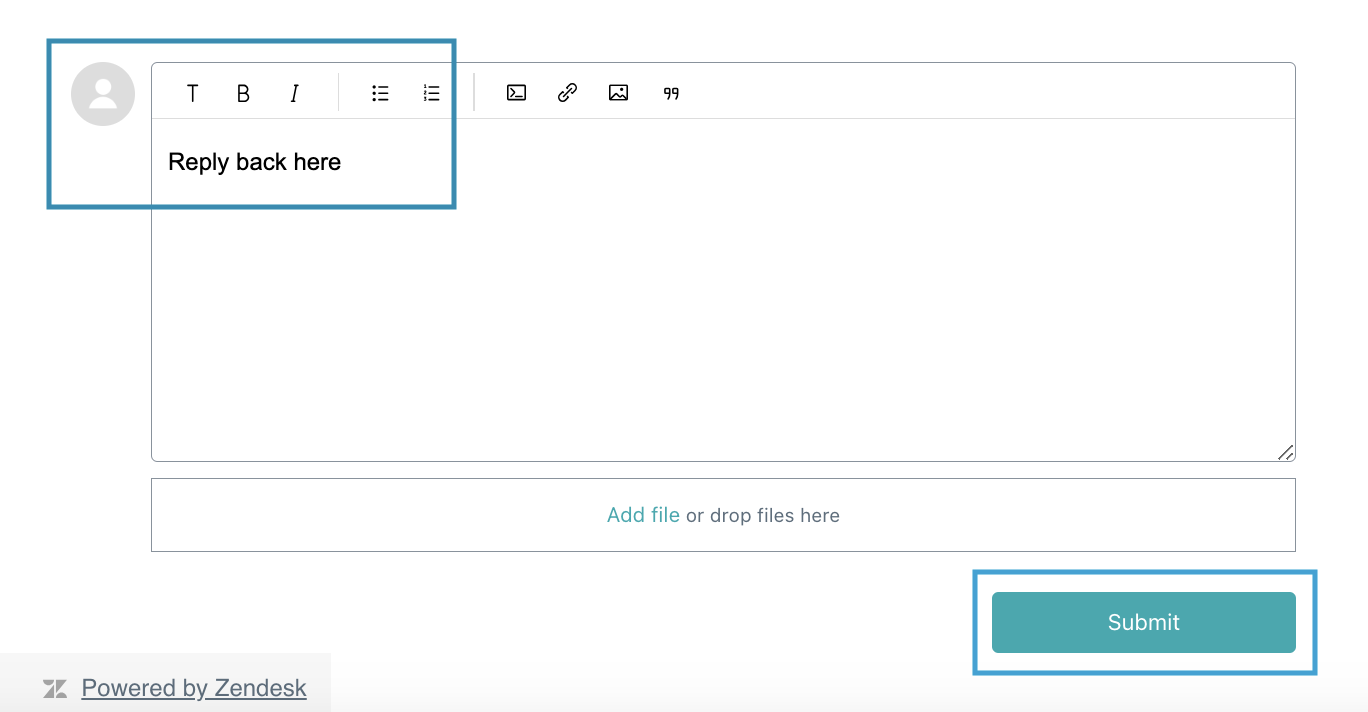Toggle bold formatting
The height and width of the screenshot is (712, 1368).
243,93
